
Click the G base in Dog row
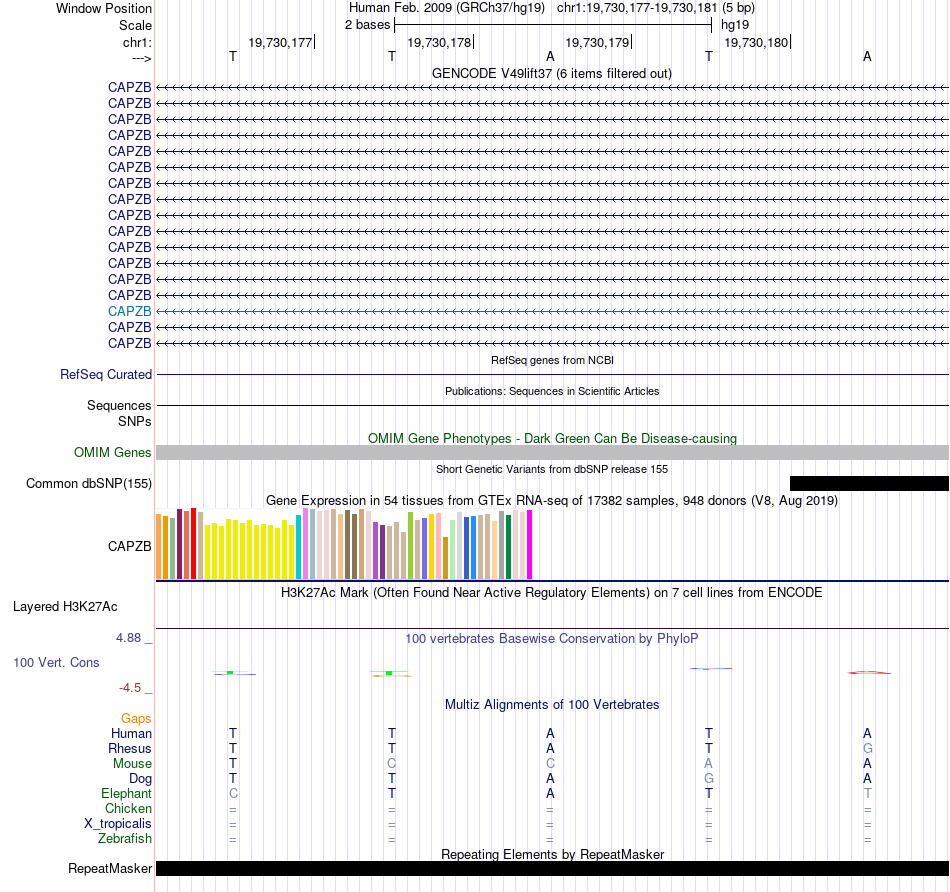[x=709, y=779]
